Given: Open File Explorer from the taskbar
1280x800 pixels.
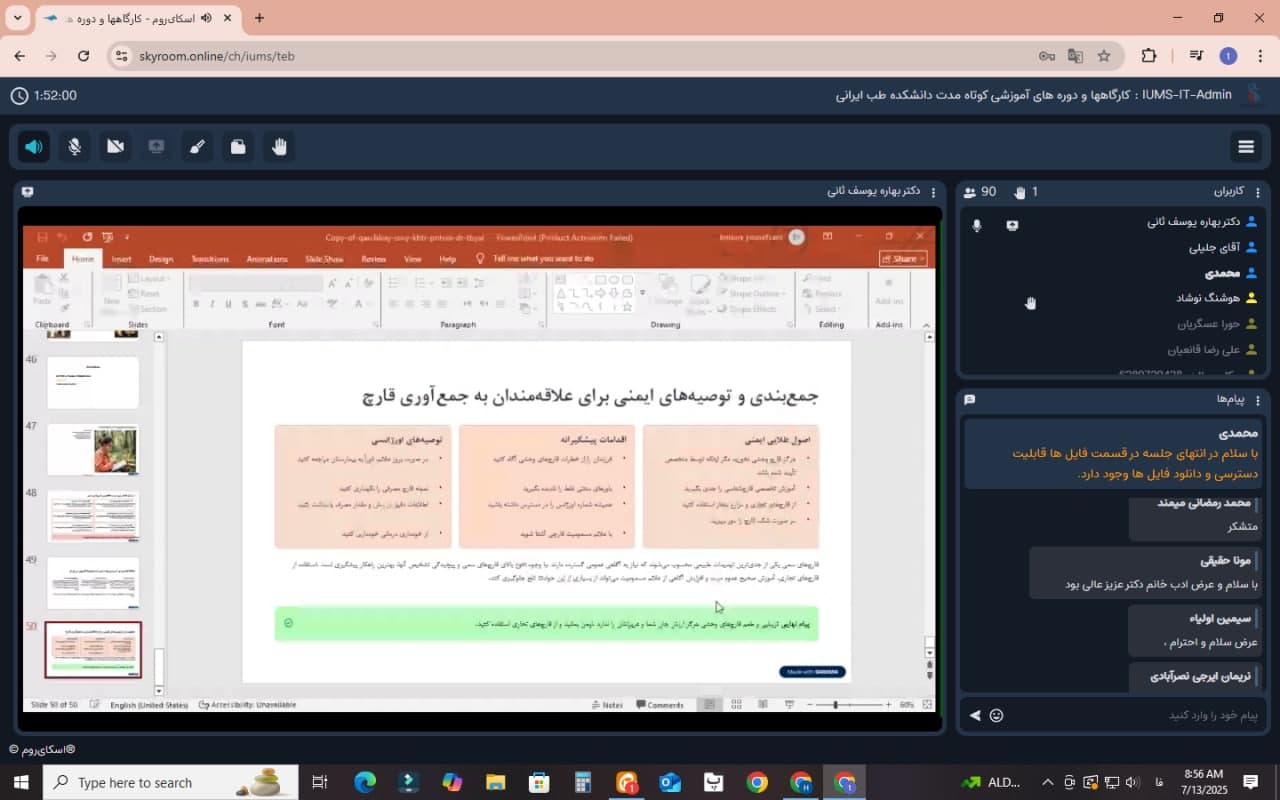Looking at the screenshot, I should (495, 782).
